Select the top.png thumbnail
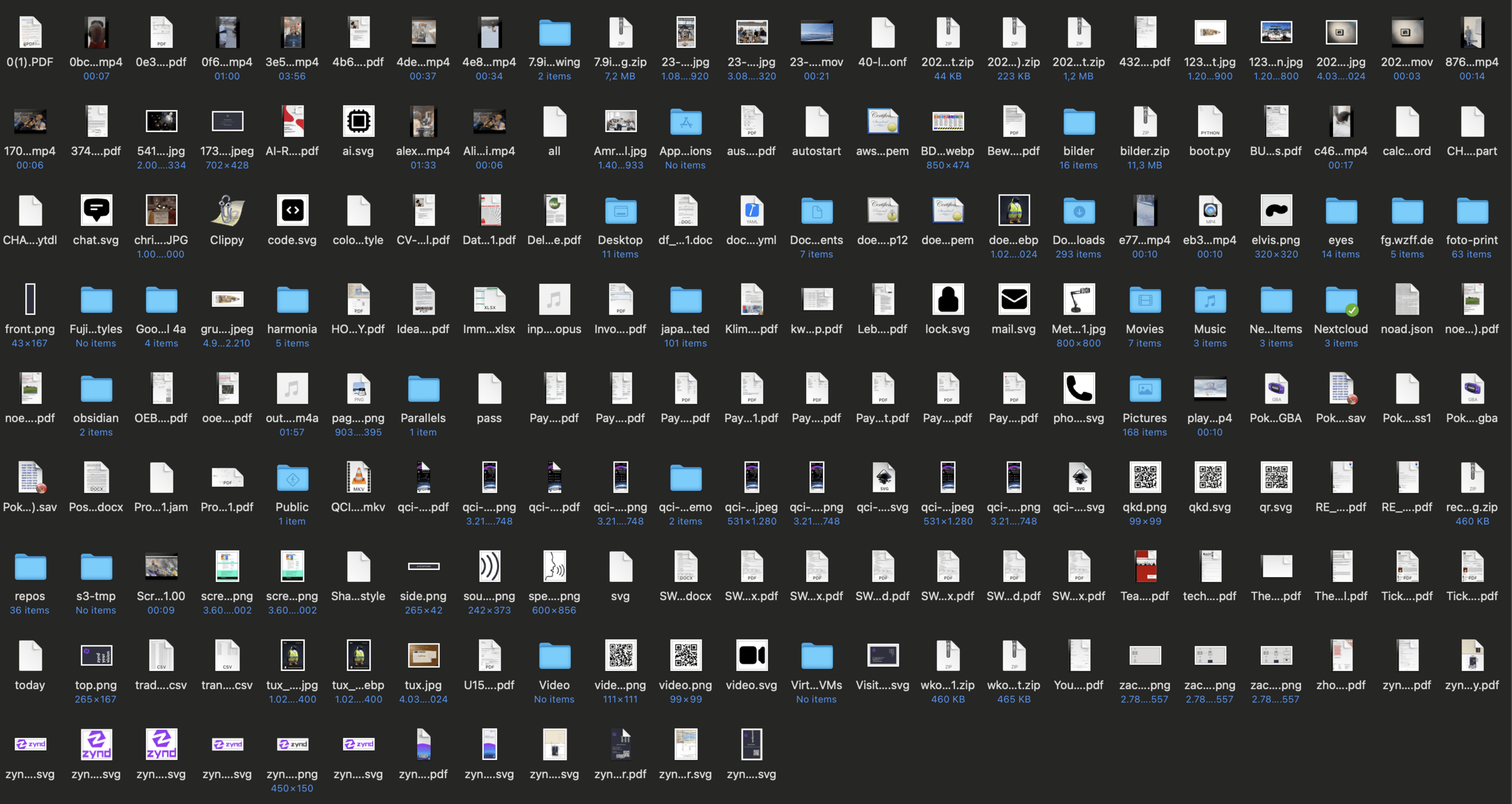The image size is (1512, 804). pyautogui.click(x=96, y=656)
